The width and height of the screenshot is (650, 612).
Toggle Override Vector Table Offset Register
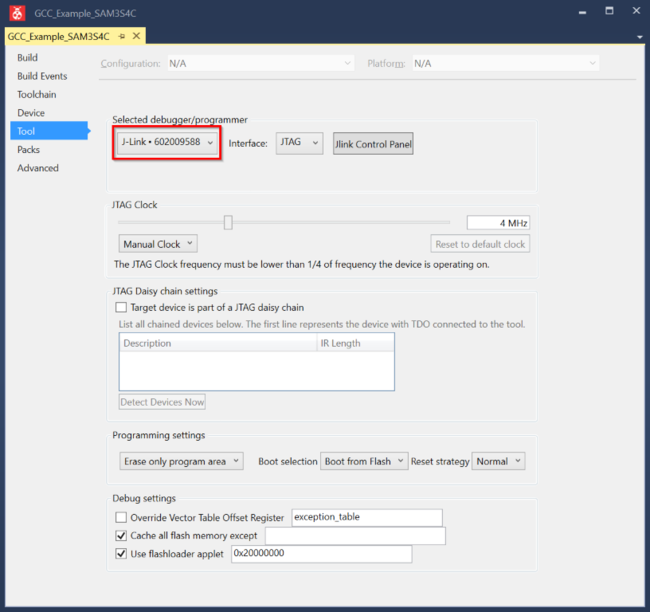coord(122,518)
